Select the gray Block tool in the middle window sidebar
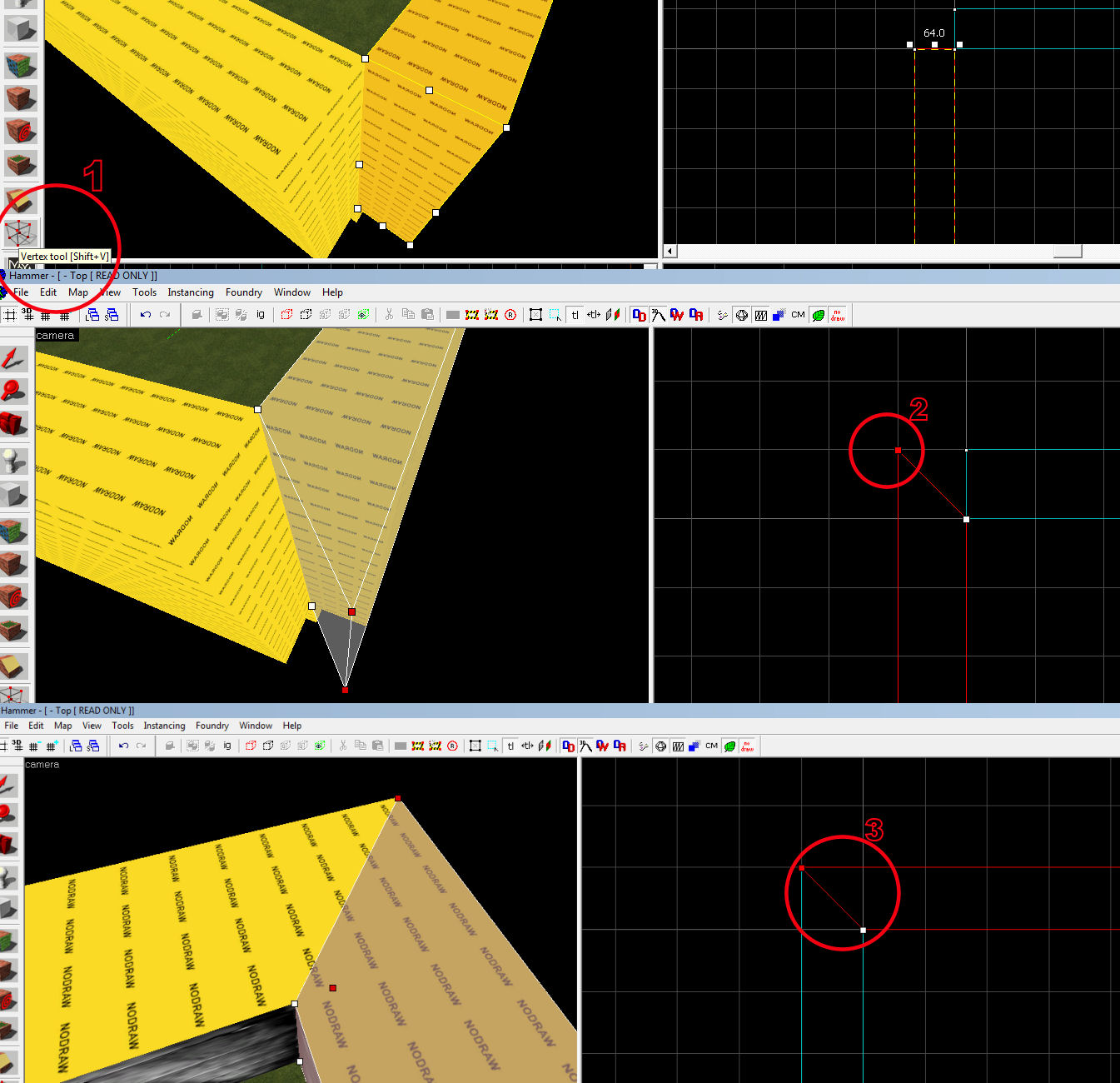 [x=14, y=494]
